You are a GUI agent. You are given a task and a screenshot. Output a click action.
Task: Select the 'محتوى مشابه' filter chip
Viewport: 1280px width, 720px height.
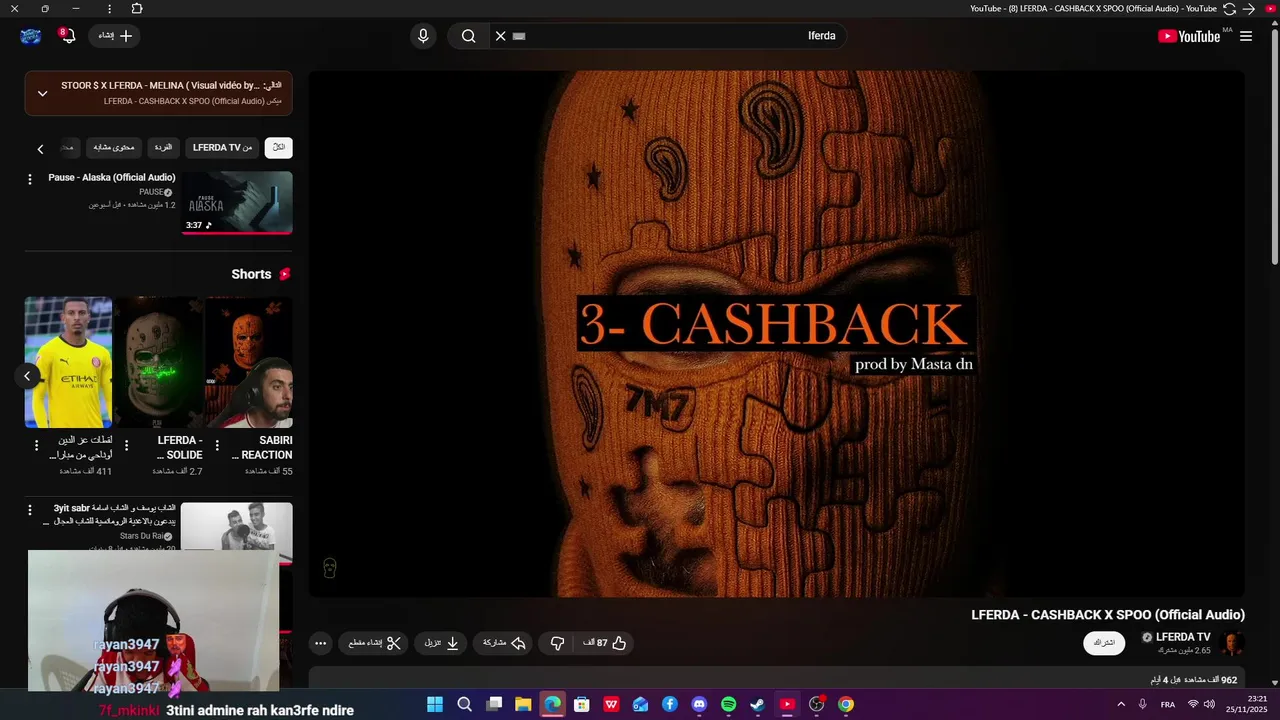click(114, 147)
